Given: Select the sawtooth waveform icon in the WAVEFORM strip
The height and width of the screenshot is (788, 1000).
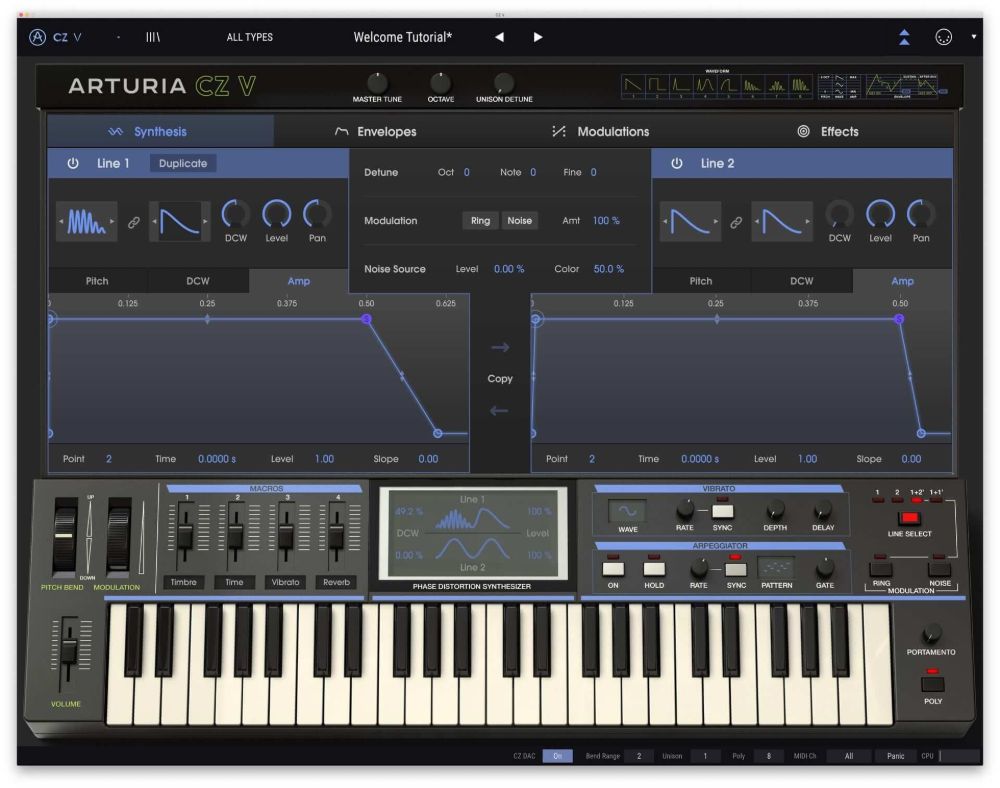Looking at the screenshot, I should (631, 83).
